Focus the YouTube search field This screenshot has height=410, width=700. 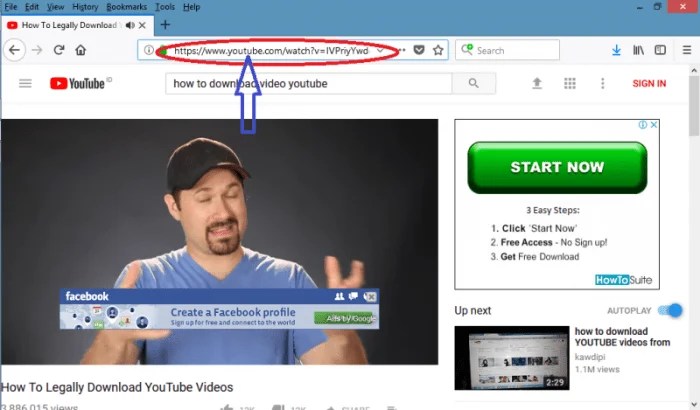tap(308, 84)
